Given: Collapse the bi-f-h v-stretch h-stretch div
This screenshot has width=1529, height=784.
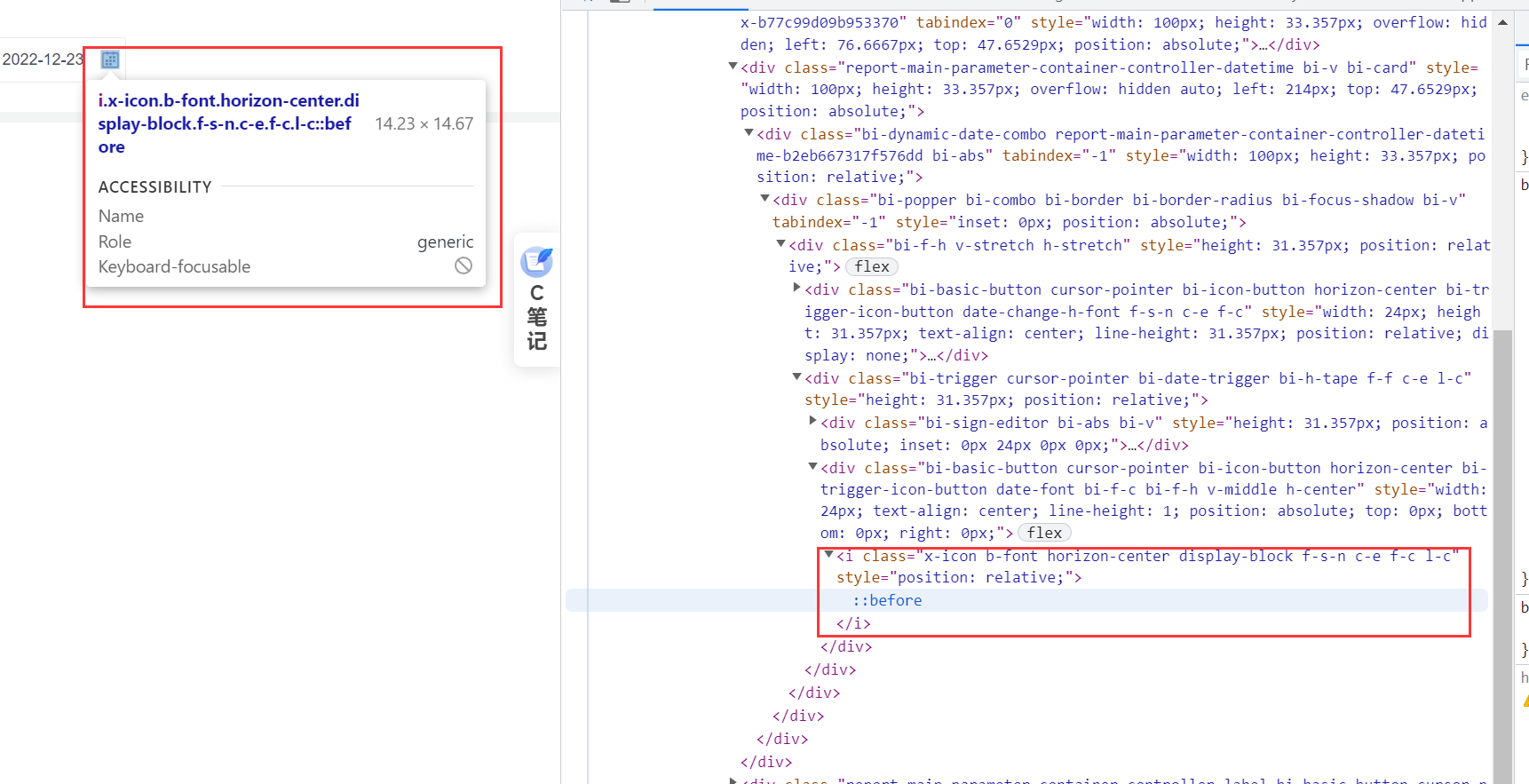Looking at the screenshot, I should (780, 243).
